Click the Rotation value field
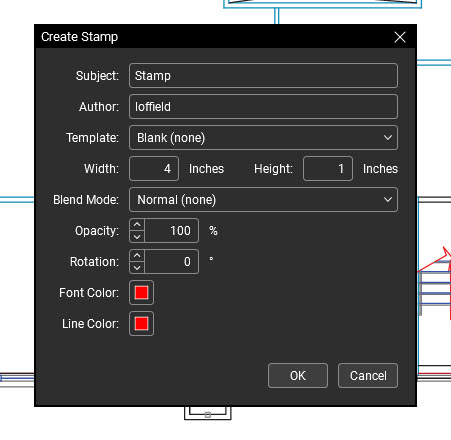451x440 pixels. click(172, 262)
